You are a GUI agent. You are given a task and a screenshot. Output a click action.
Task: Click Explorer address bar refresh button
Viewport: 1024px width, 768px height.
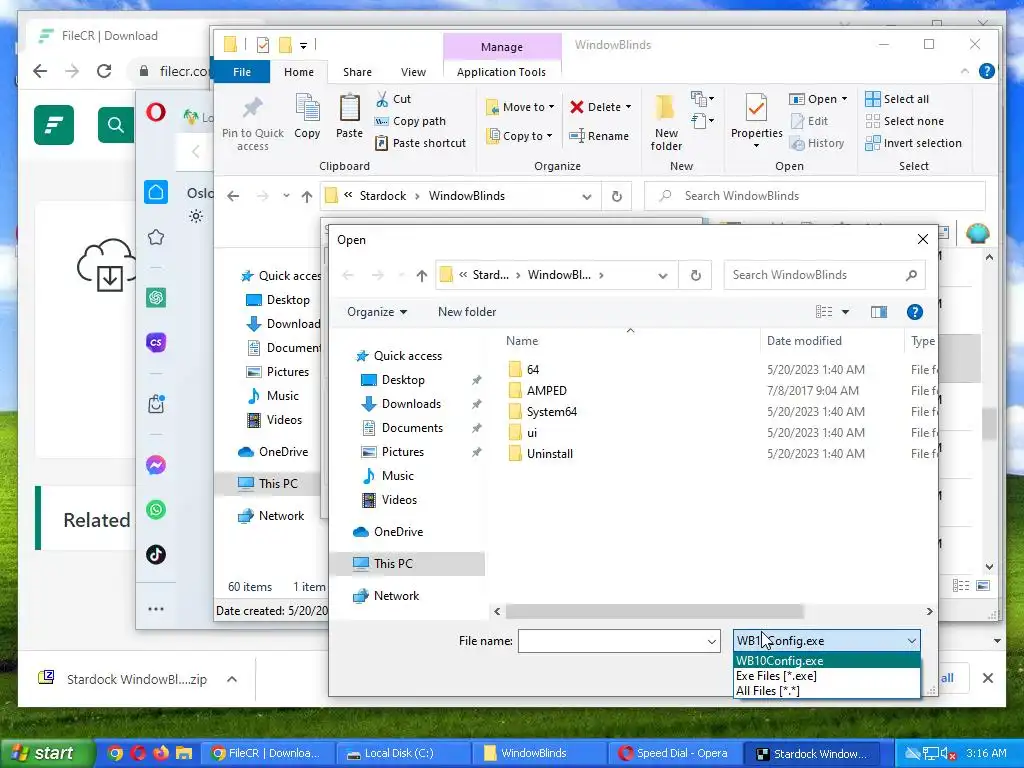pos(616,196)
